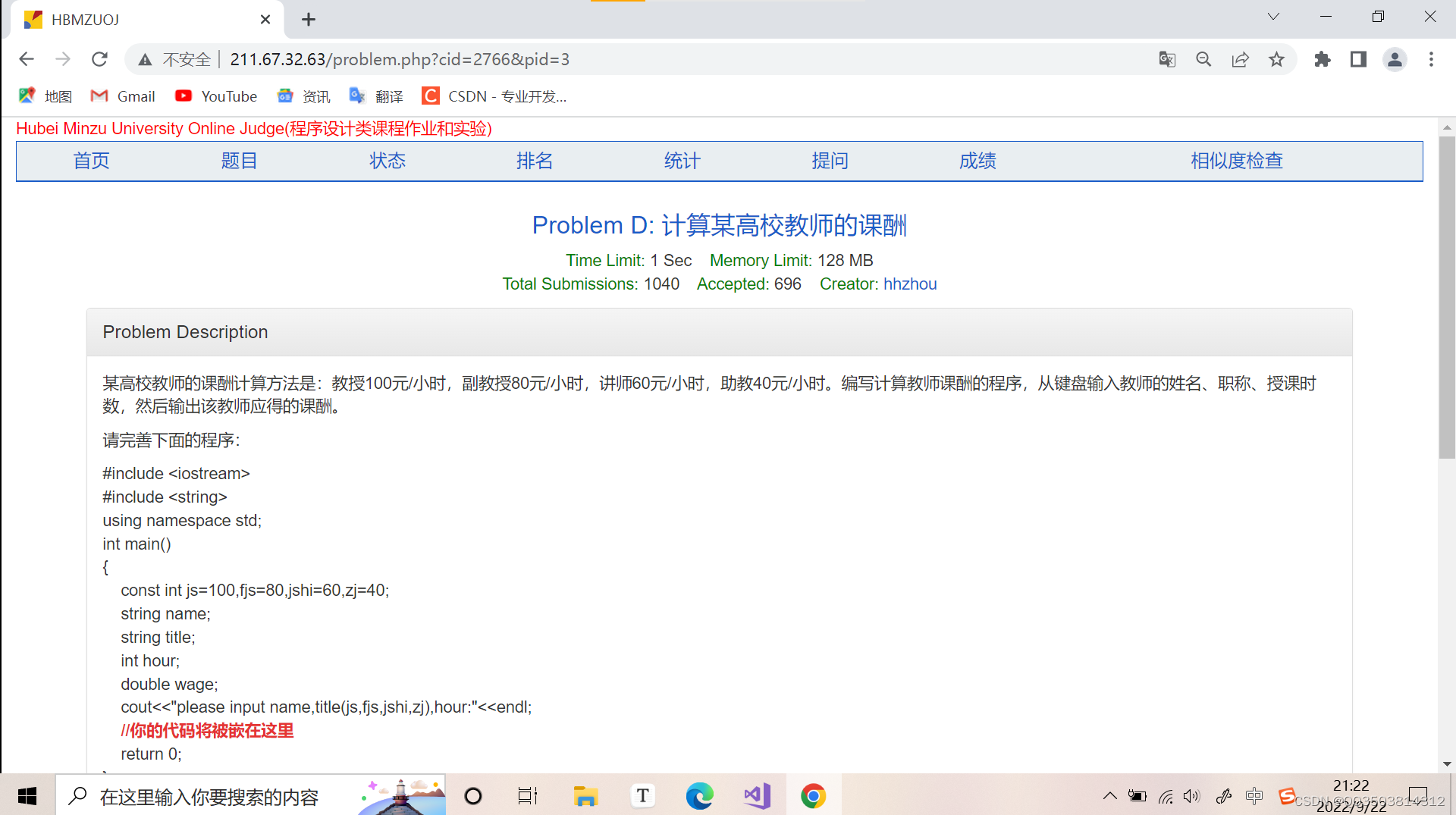Open the 地图 bookmark
The width and height of the screenshot is (1456, 815).
44,96
